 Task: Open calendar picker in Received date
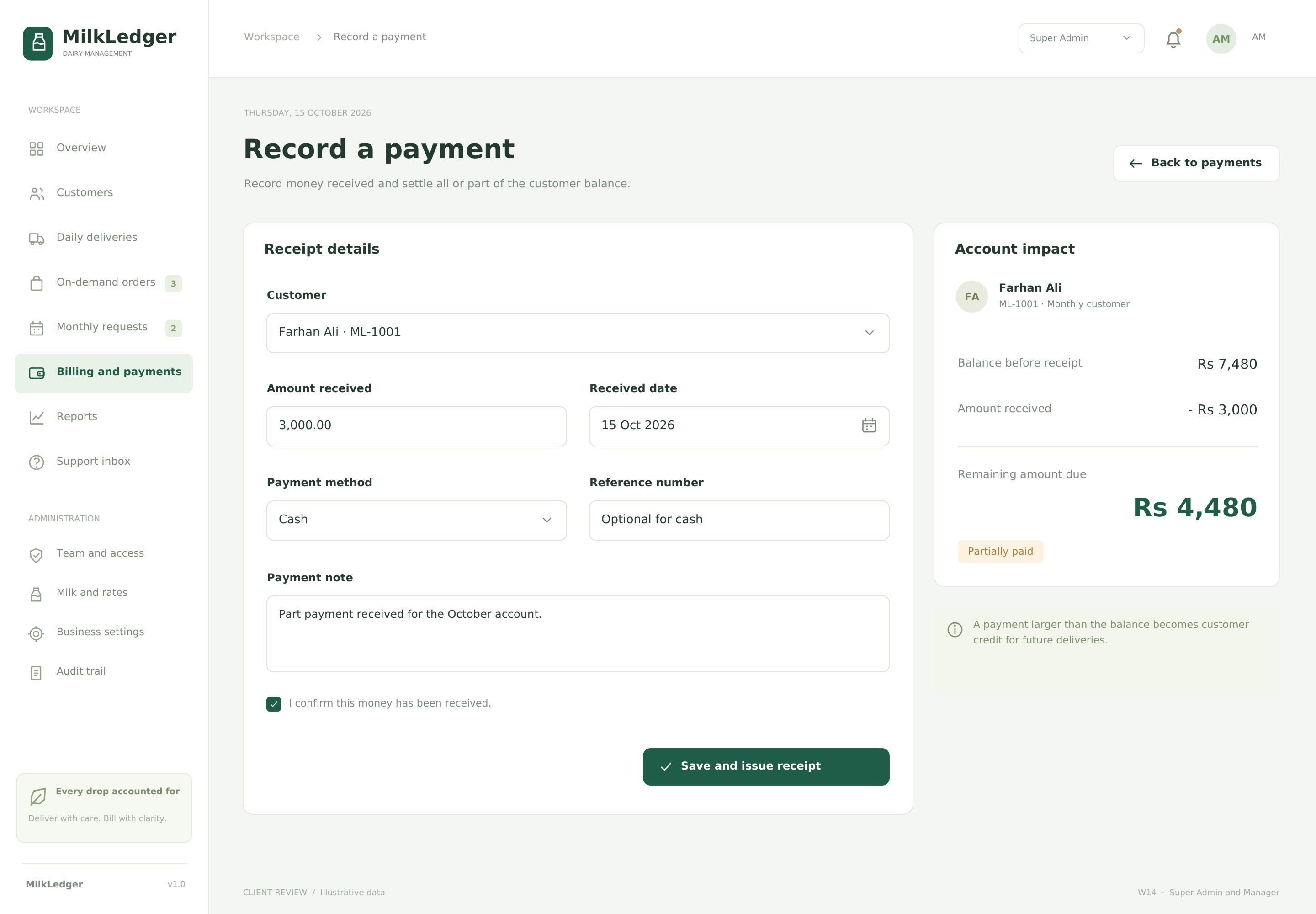(x=869, y=425)
